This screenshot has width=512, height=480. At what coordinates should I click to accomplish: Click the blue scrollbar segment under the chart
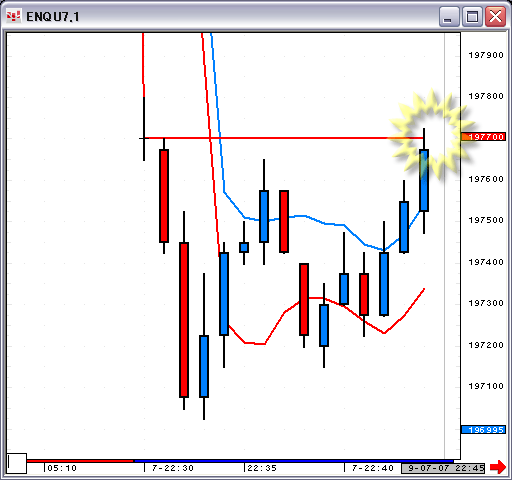coord(293,461)
